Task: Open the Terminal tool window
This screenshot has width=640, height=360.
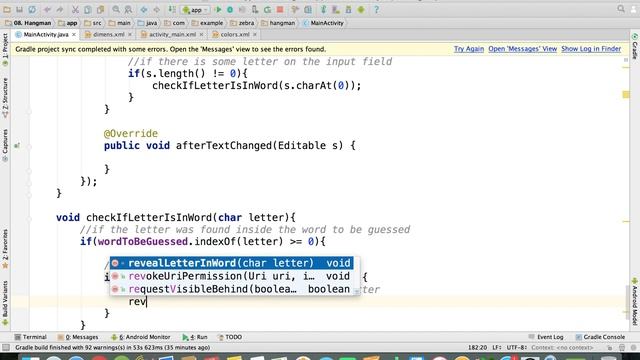Action: point(31,337)
